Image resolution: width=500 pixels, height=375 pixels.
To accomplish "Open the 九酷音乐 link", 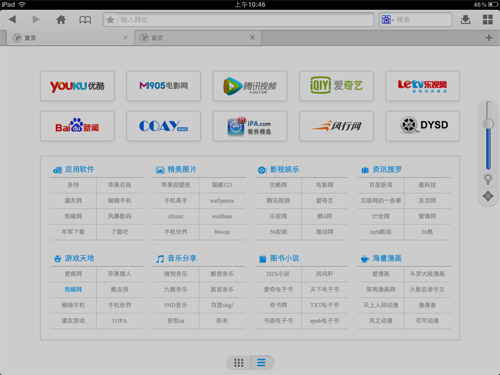I will [x=176, y=289].
